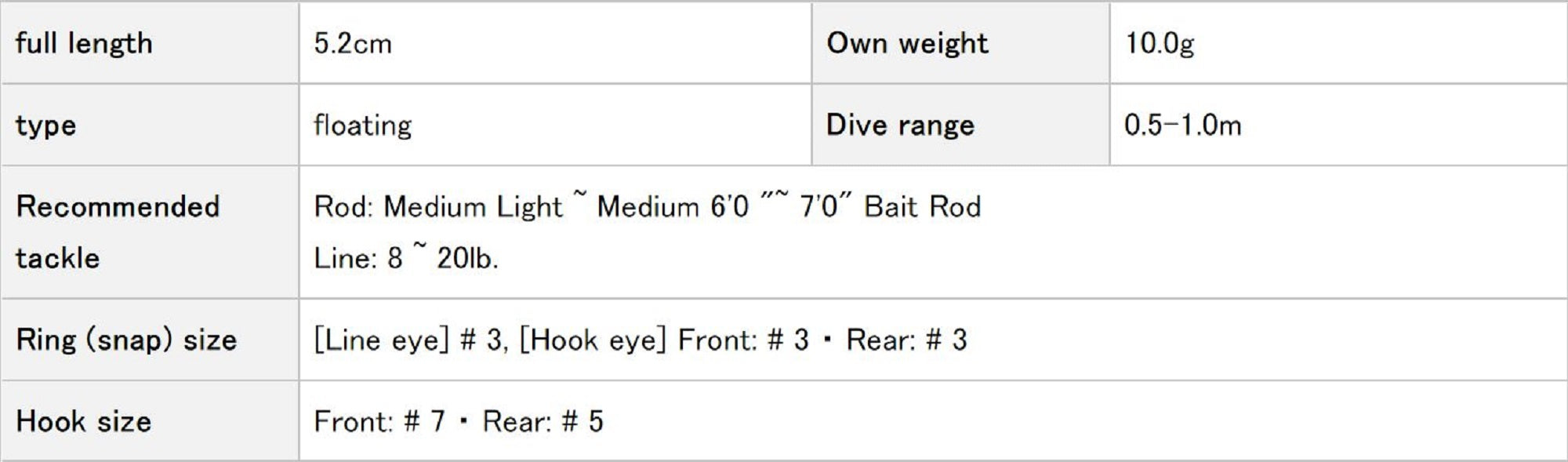
Task: Select the 5.2cm length value
Action: [353, 43]
